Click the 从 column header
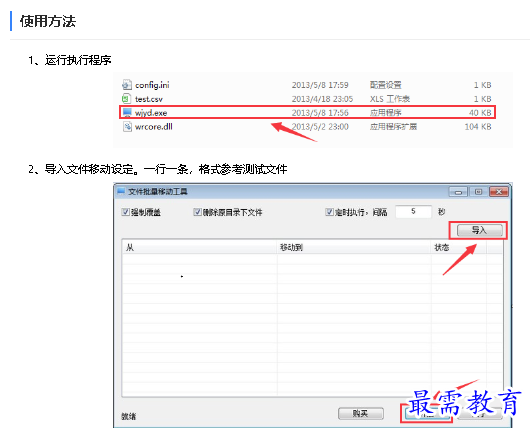 (x=199, y=247)
